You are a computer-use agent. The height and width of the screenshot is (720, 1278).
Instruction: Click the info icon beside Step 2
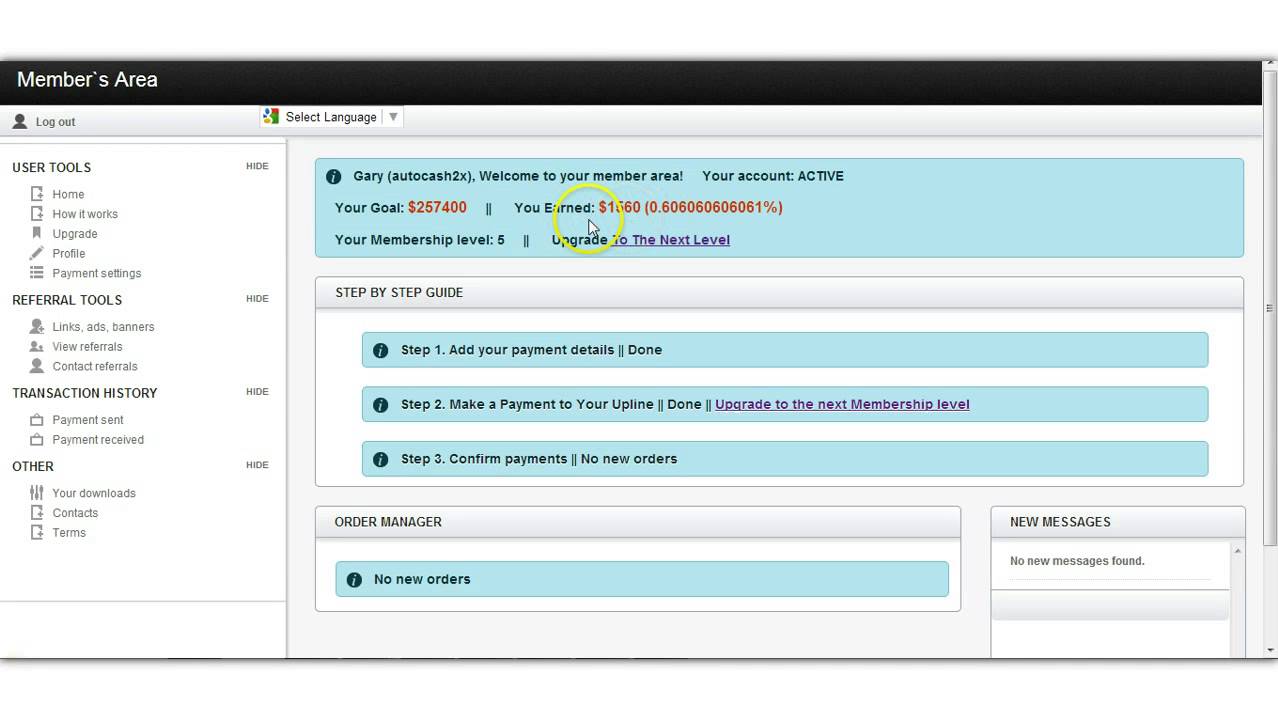(380, 405)
